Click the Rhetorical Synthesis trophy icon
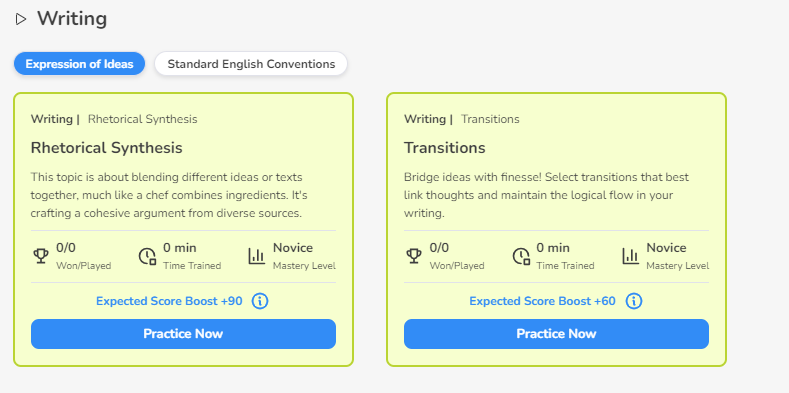The image size is (789, 393). point(41,256)
